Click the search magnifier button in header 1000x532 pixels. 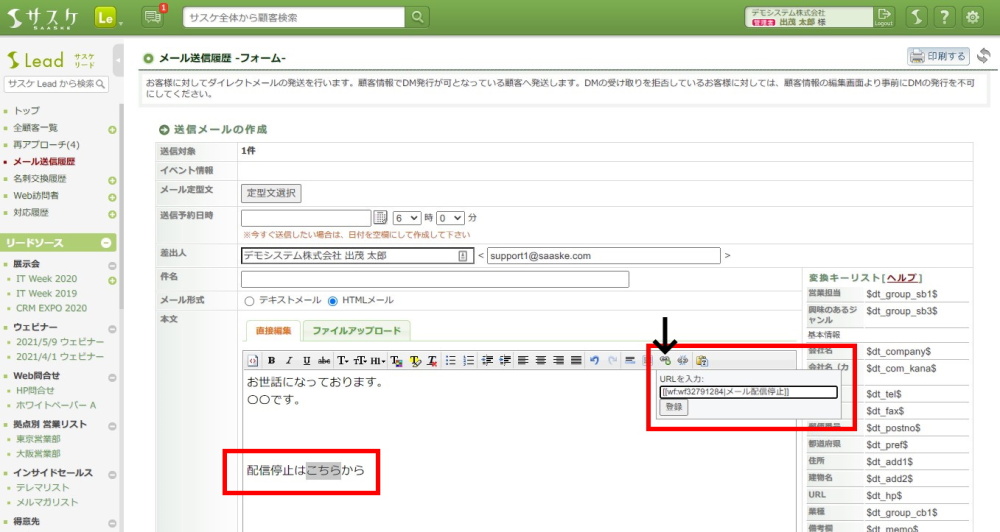[417, 17]
